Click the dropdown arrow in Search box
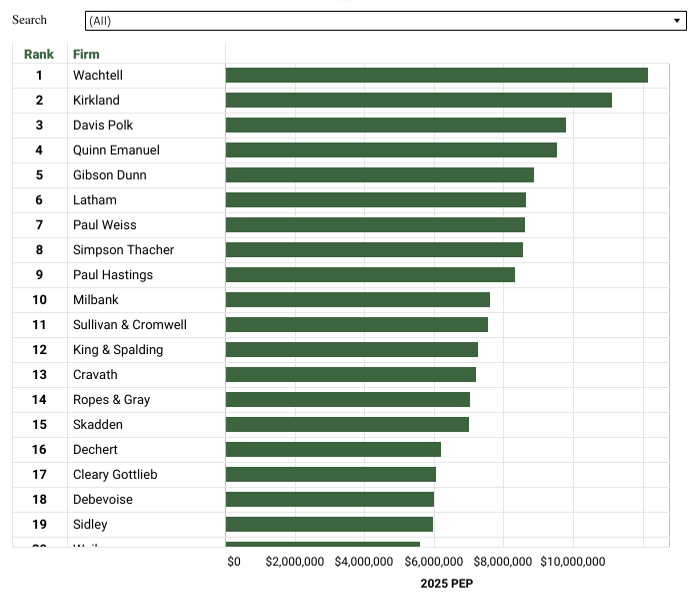 click(676, 21)
